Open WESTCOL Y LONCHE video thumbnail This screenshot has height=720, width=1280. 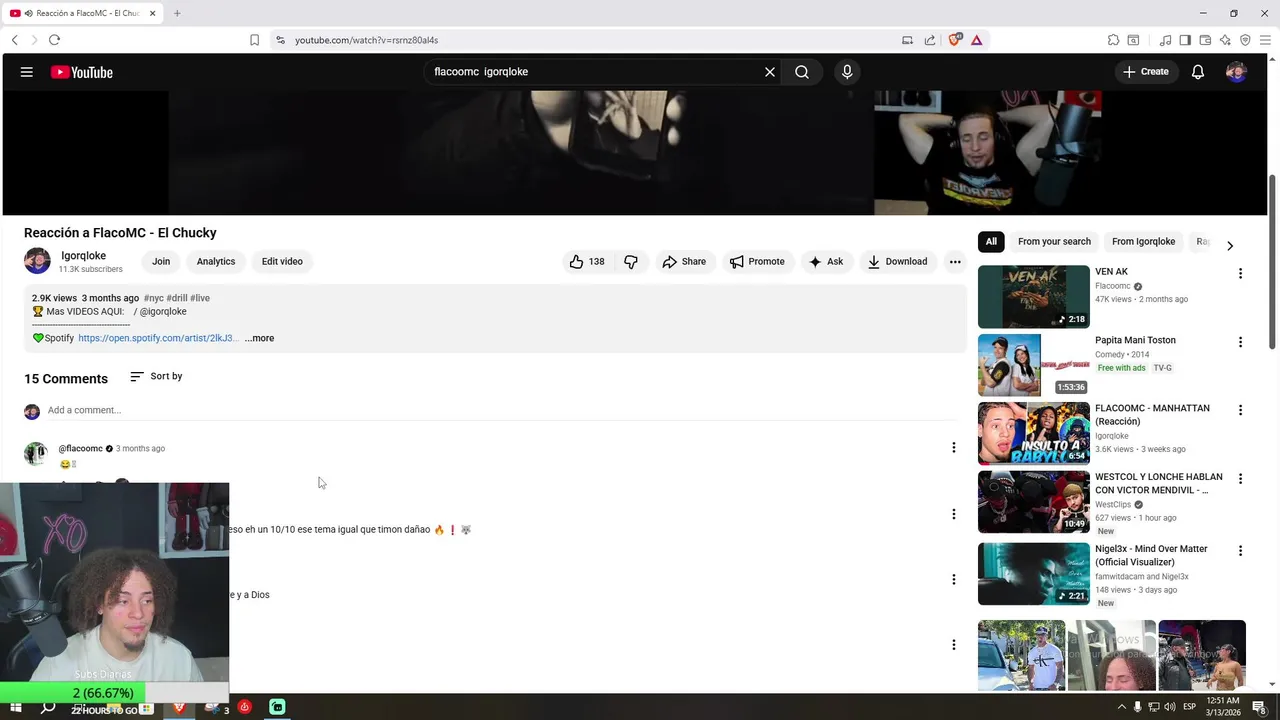coord(1034,502)
